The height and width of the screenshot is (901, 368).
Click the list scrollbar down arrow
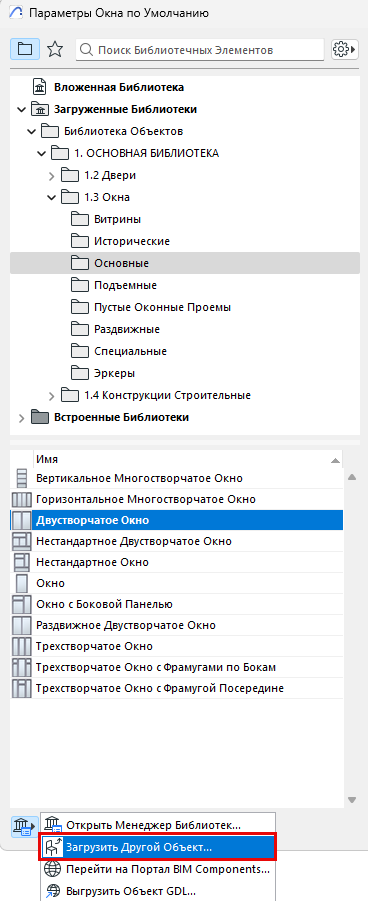click(x=352, y=800)
